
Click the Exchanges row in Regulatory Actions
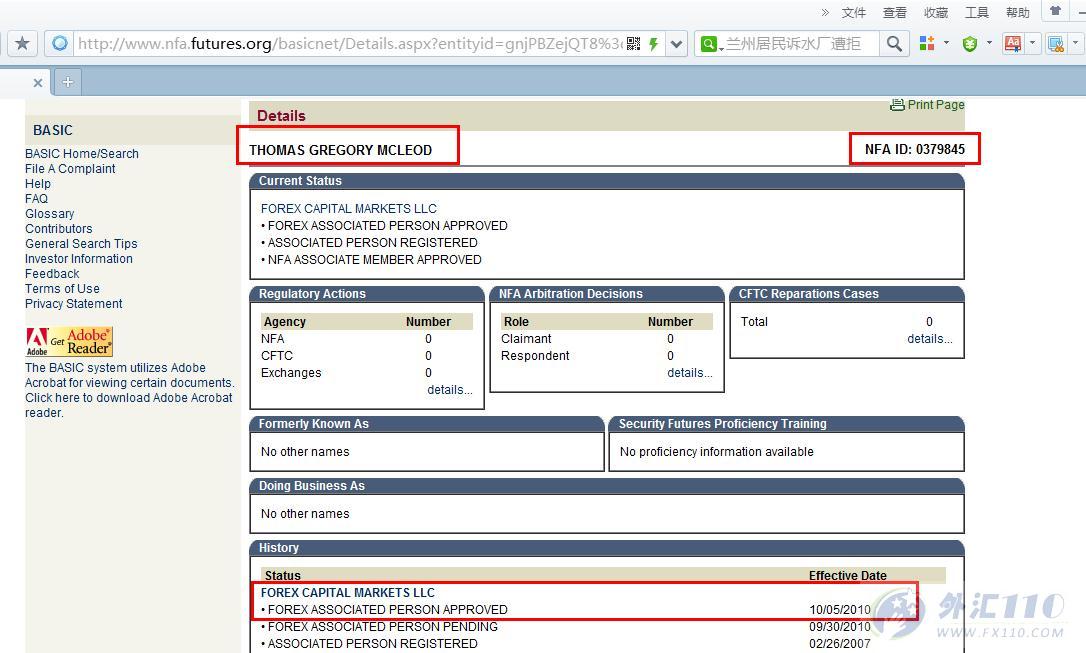pos(367,373)
